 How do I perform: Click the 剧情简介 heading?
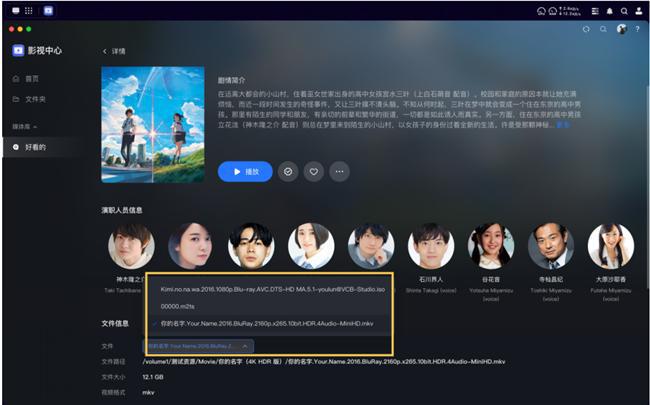[231, 80]
